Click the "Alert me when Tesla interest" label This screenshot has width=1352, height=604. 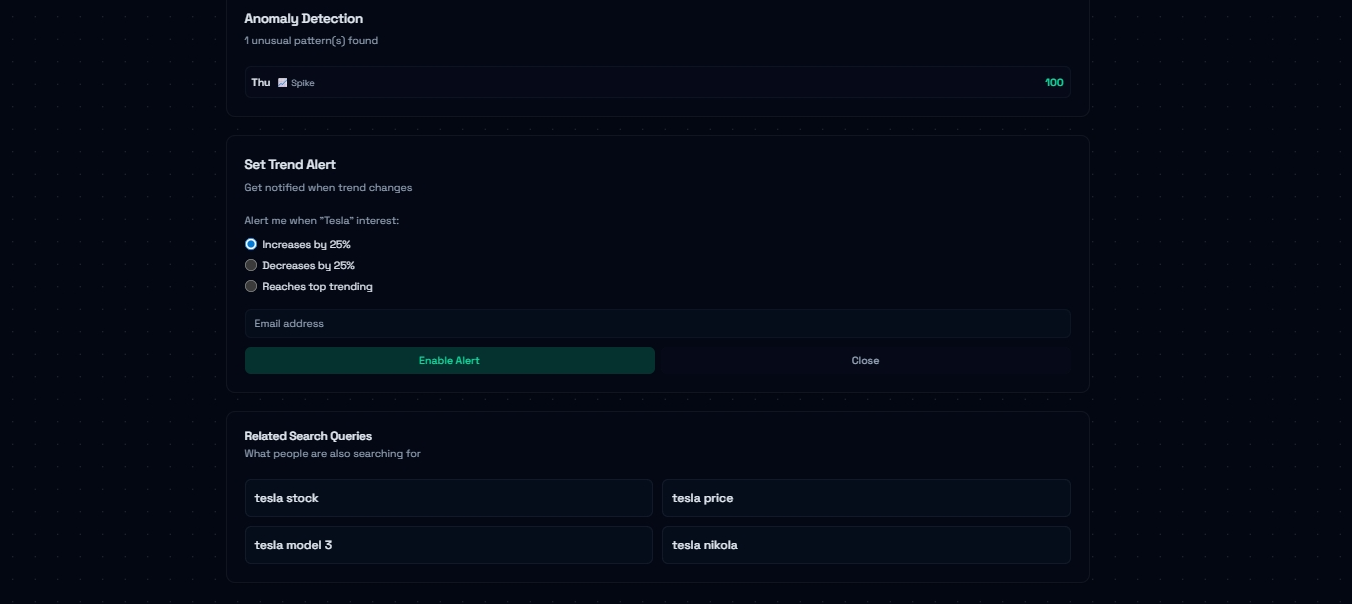click(x=321, y=220)
